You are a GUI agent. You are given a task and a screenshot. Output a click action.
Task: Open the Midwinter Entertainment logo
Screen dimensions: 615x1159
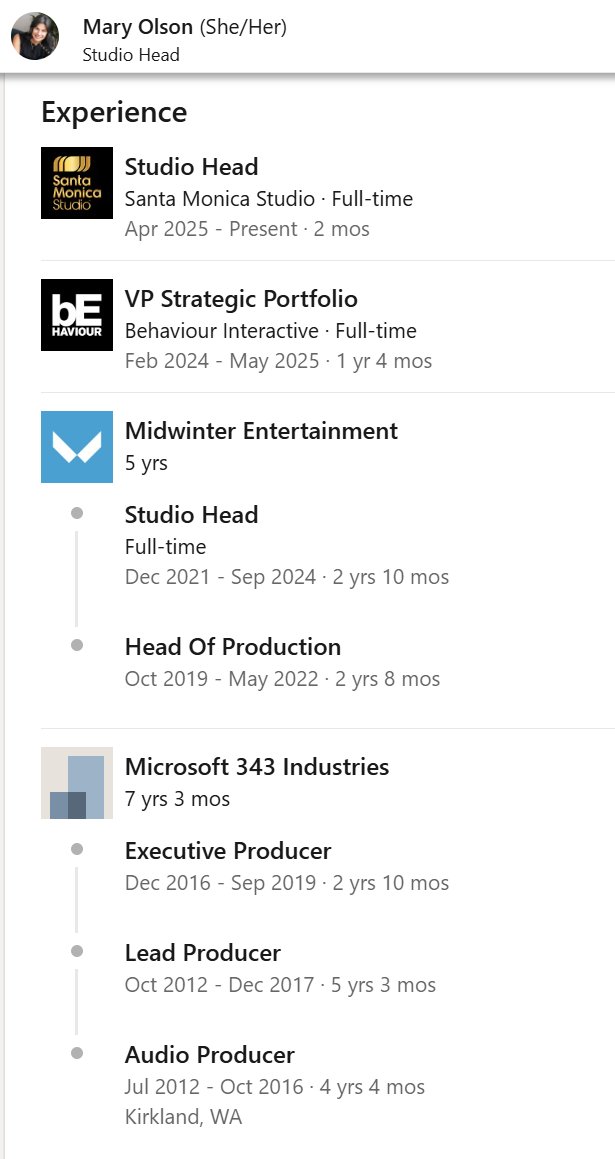(77, 447)
